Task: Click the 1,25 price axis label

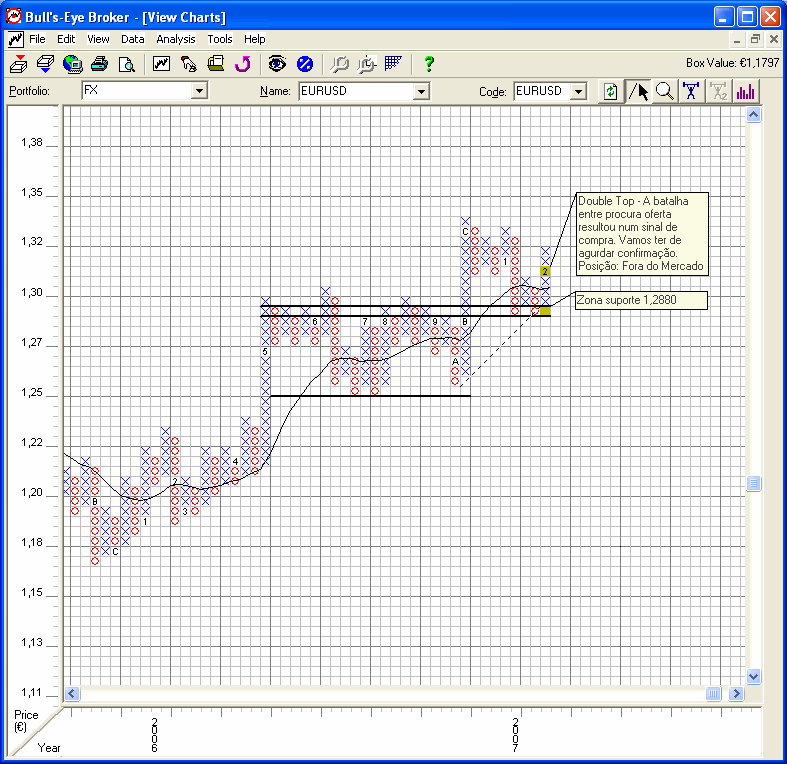Action: [32, 393]
